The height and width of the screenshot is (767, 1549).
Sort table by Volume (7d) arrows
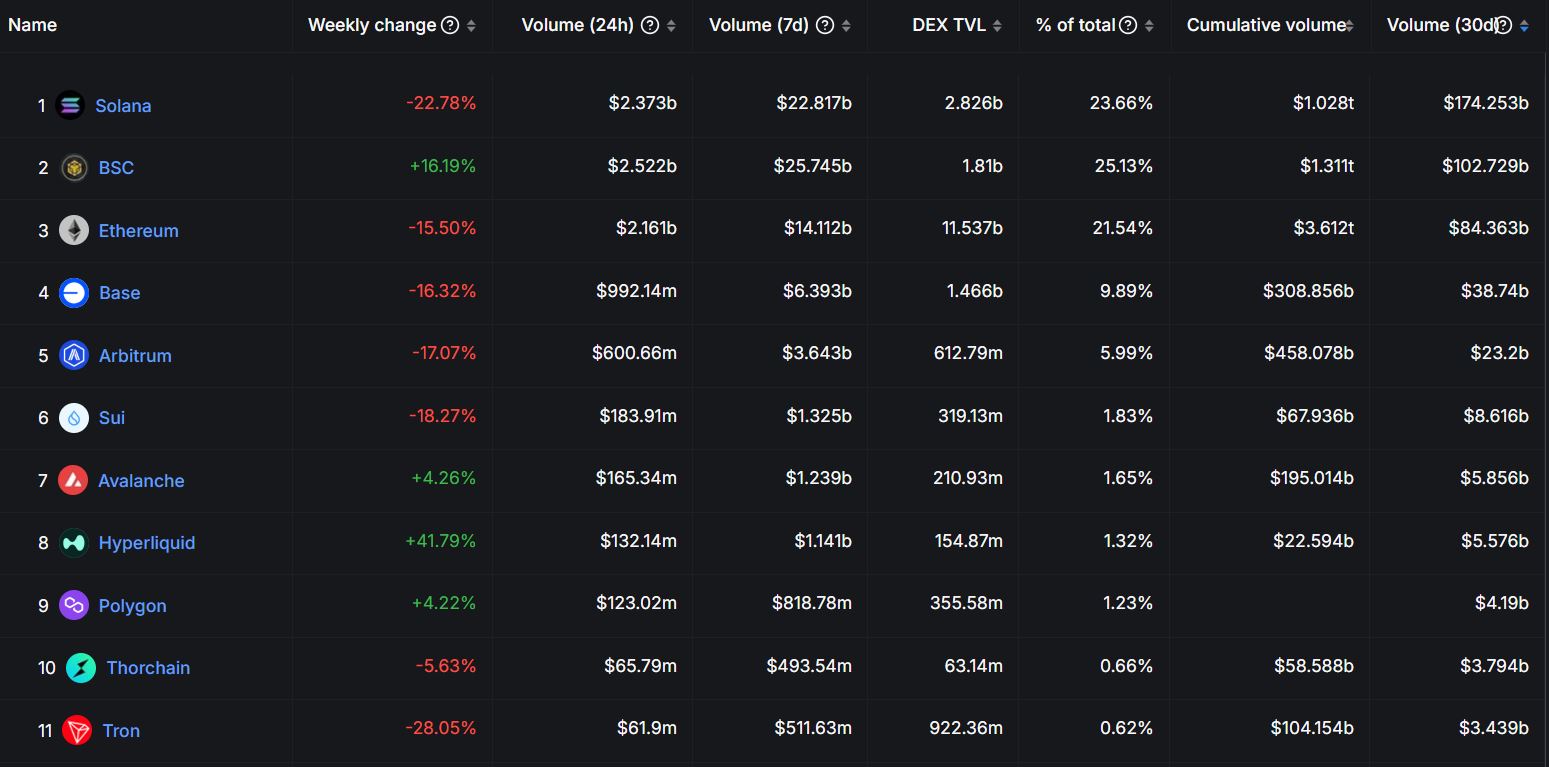[x=847, y=26]
